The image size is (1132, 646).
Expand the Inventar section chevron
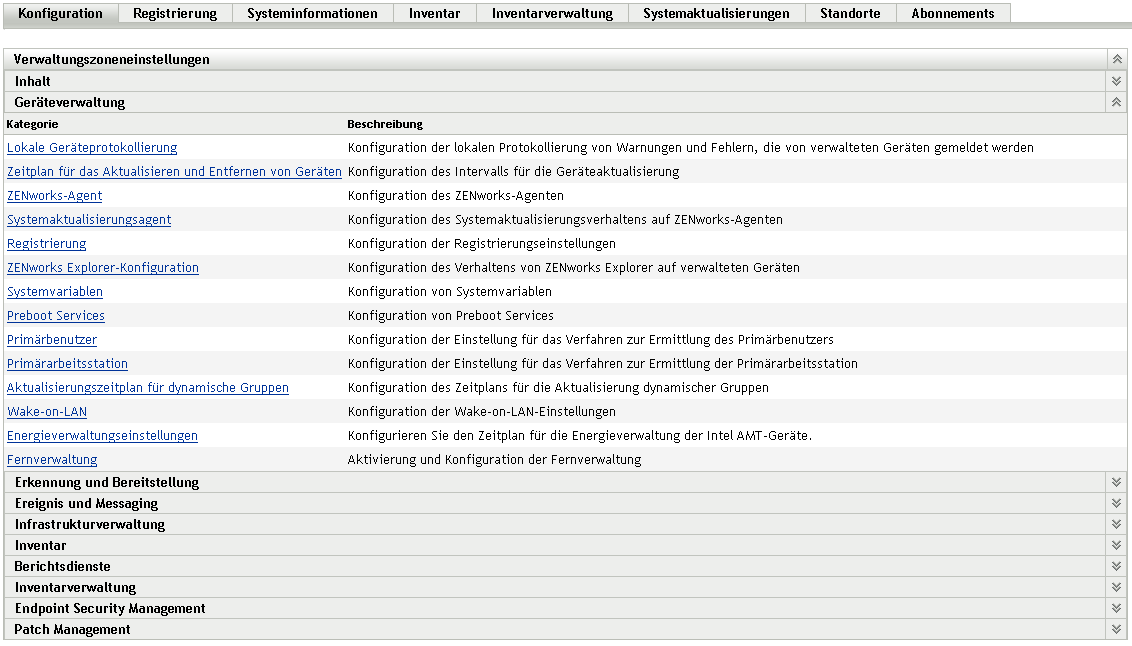click(1117, 545)
